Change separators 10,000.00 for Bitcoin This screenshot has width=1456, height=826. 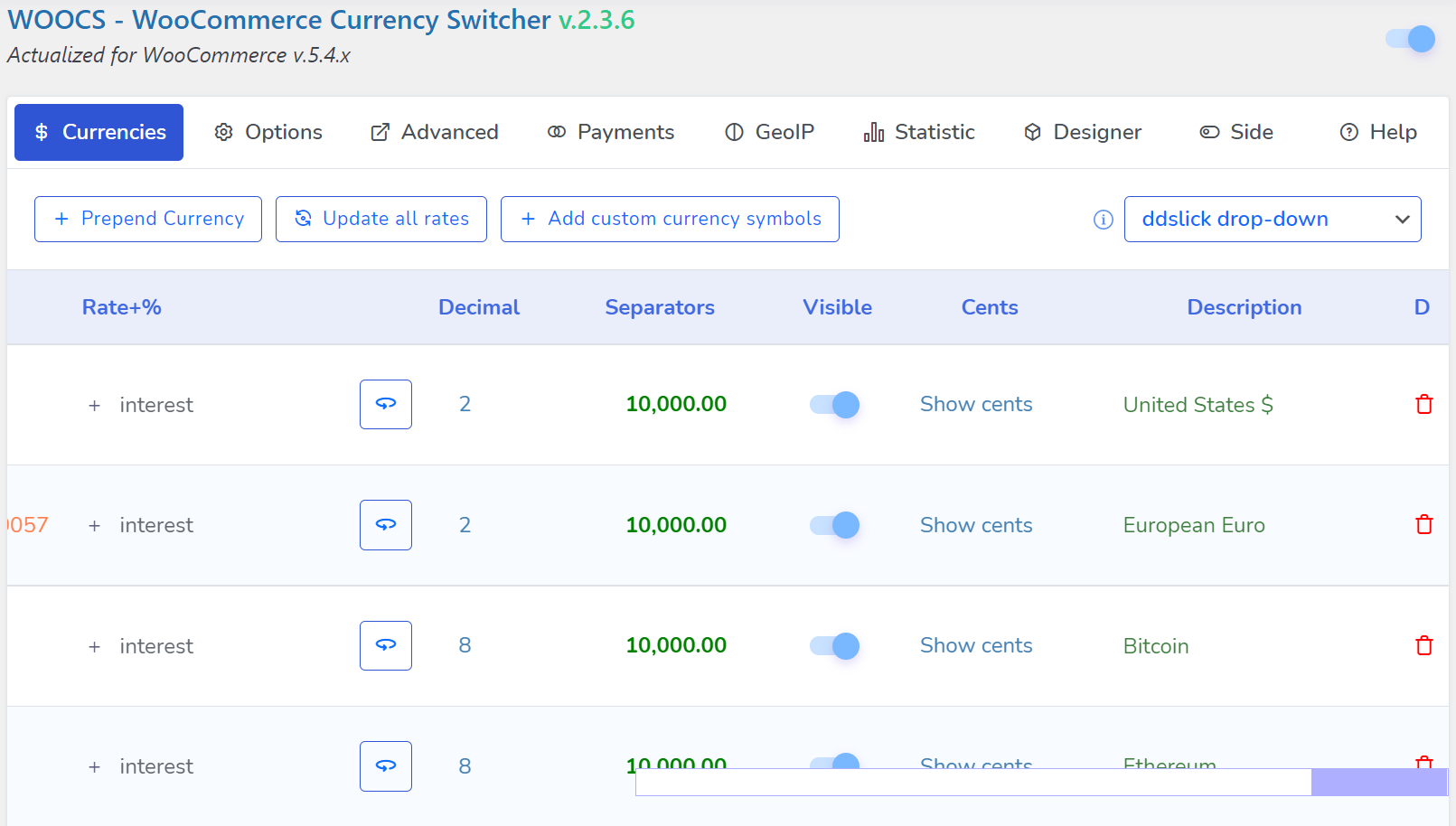(x=676, y=645)
